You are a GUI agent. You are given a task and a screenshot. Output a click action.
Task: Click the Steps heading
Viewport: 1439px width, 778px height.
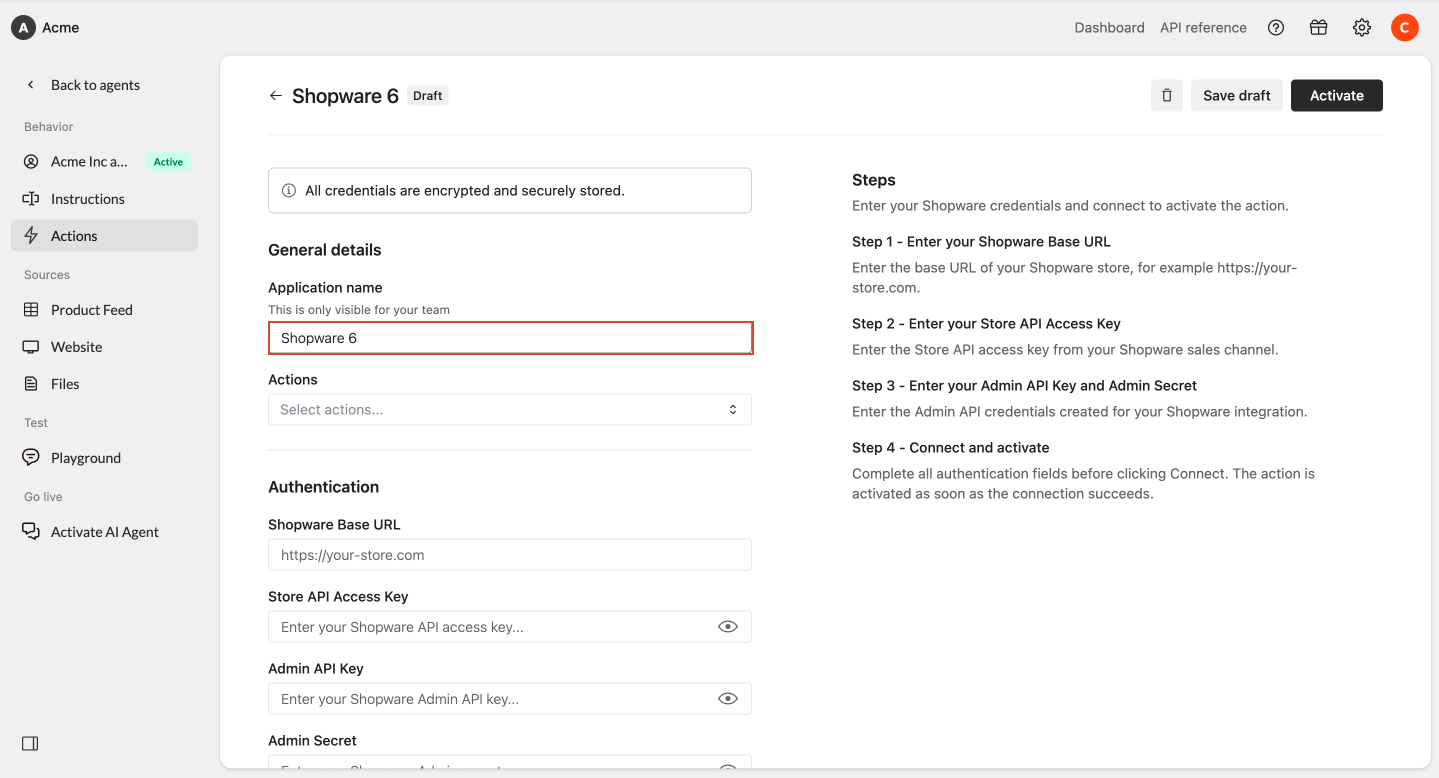874,180
